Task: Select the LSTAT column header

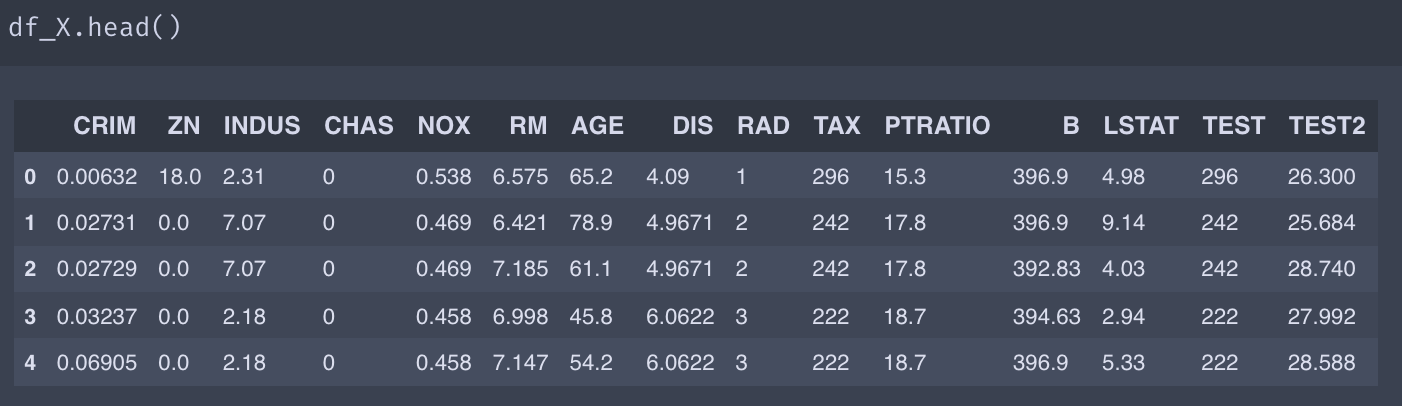Action: [x=1140, y=126]
